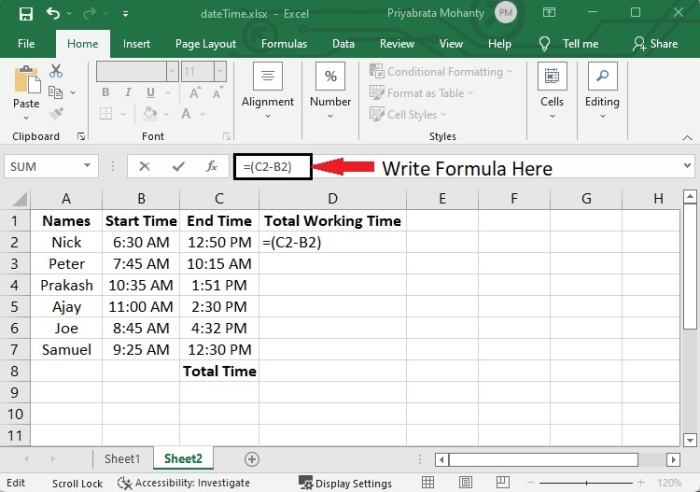Screen dimensions: 700x492
Task: Switch to the Formulas tab
Action: point(284,44)
